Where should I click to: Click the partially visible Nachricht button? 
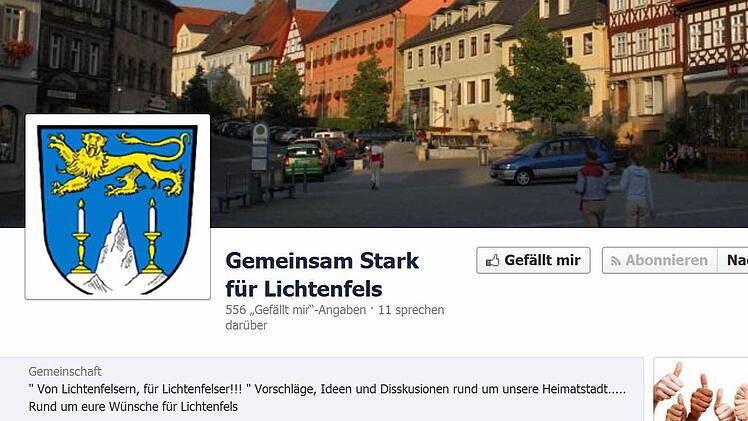[733, 260]
